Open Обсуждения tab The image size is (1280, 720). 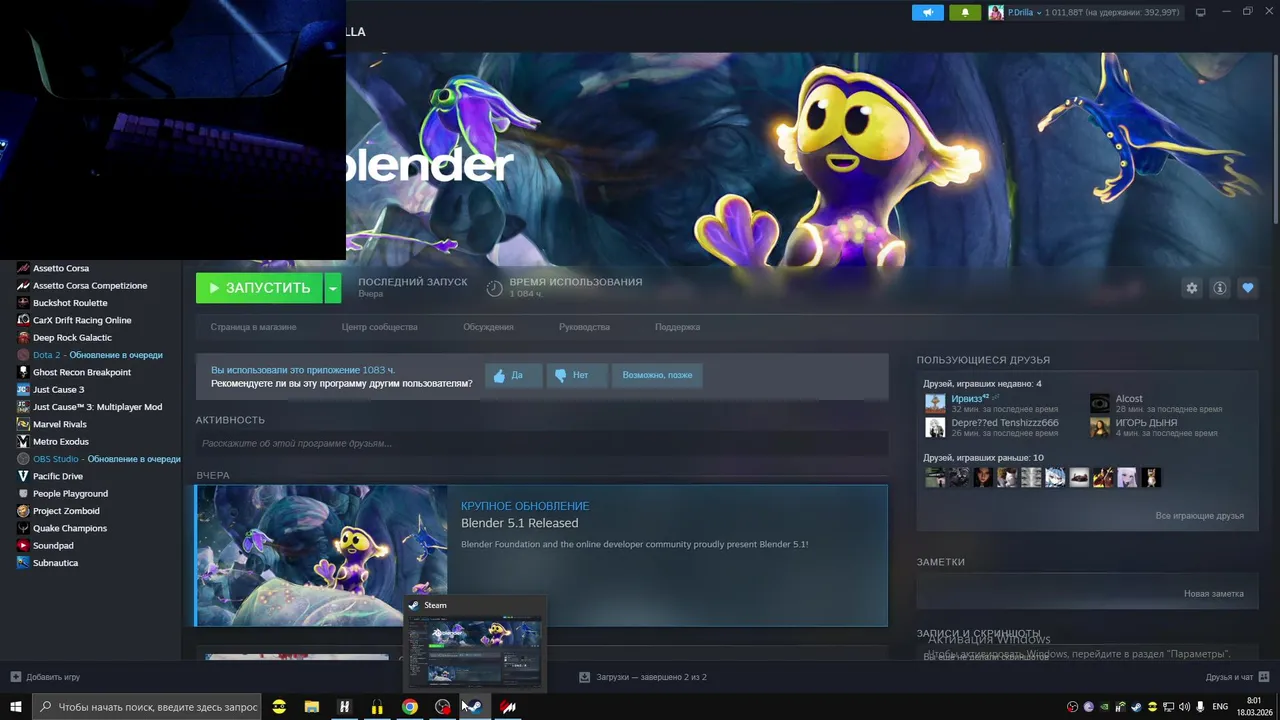click(488, 327)
